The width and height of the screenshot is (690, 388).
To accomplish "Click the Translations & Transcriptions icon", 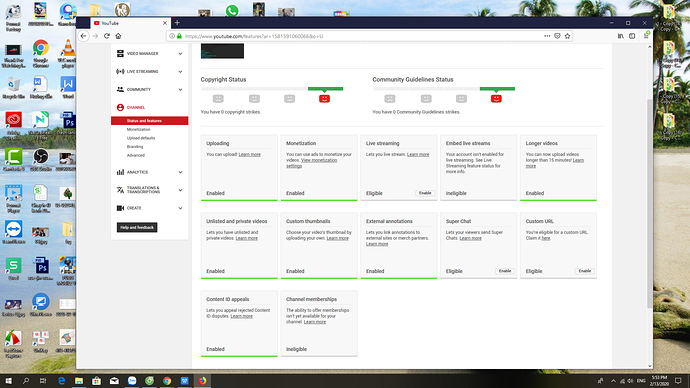I will (x=120, y=190).
